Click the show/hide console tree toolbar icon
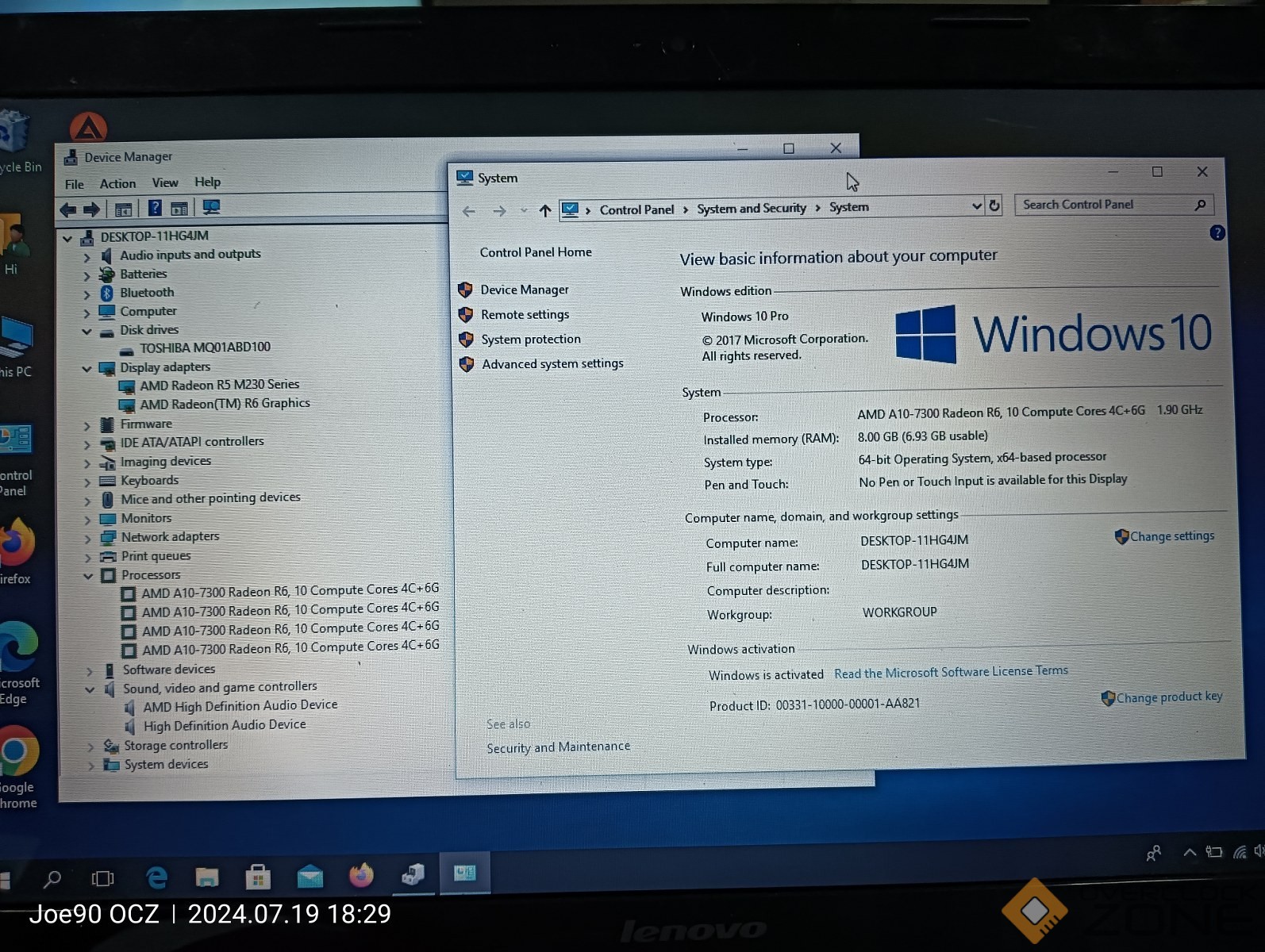1265x952 pixels. click(x=123, y=209)
